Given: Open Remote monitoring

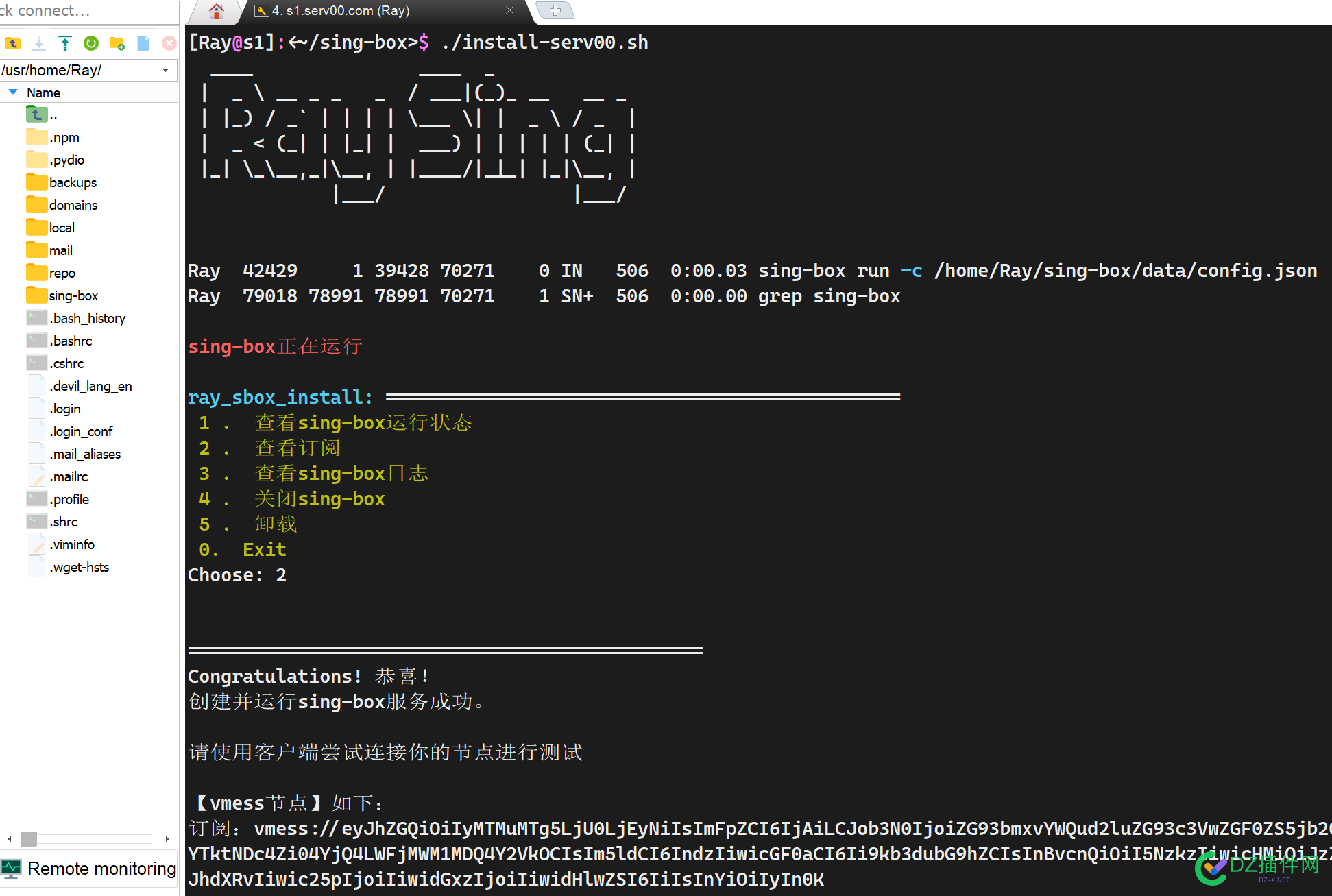Looking at the screenshot, I should pos(89,869).
